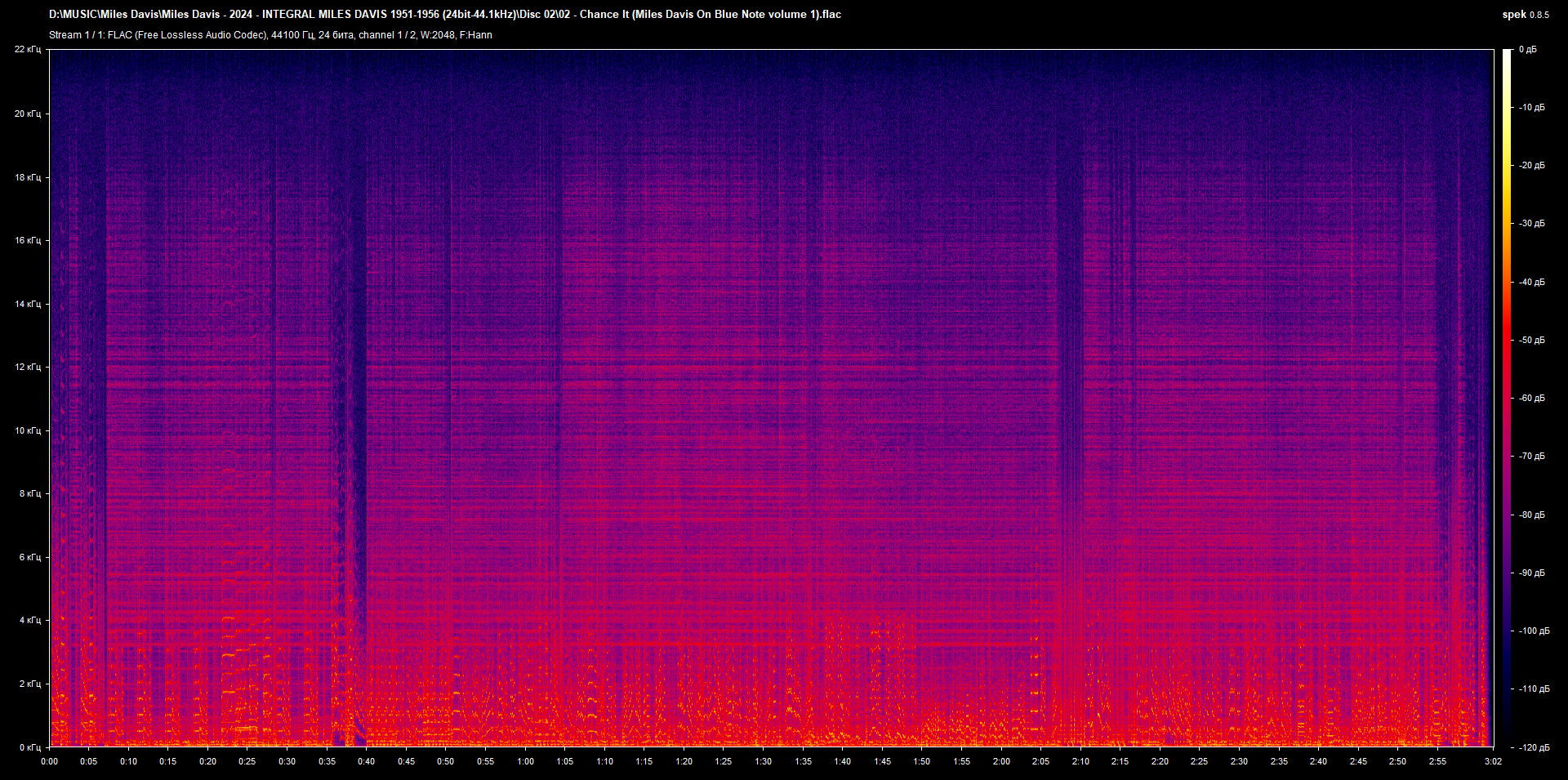Click the 2:15 time axis label
The width and height of the screenshot is (1568, 780).
click(1120, 761)
